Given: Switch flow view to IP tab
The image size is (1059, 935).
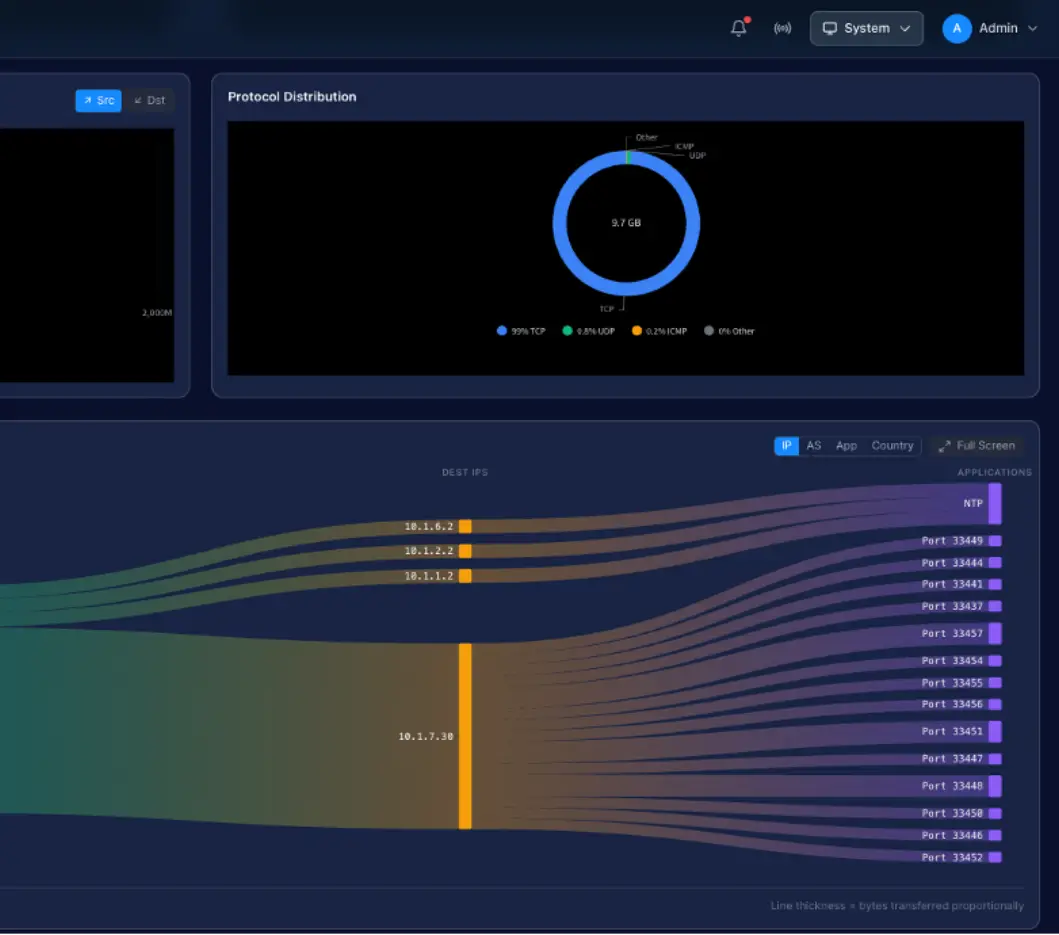Looking at the screenshot, I should point(786,446).
